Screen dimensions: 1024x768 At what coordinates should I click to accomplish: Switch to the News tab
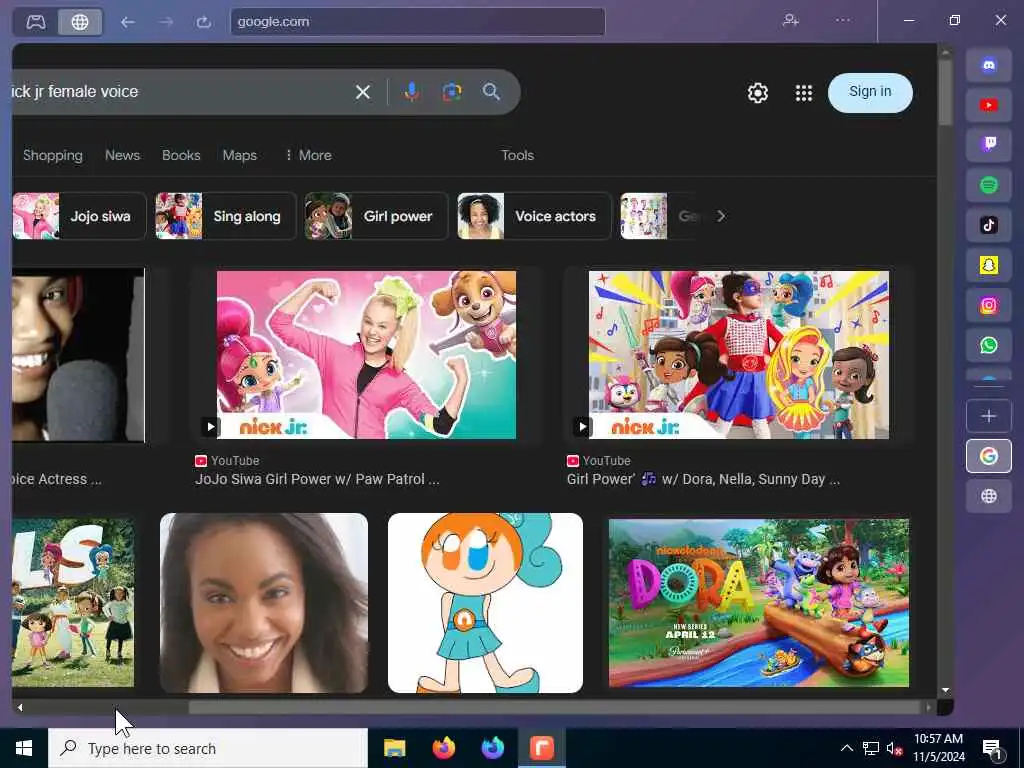click(122, 155)
